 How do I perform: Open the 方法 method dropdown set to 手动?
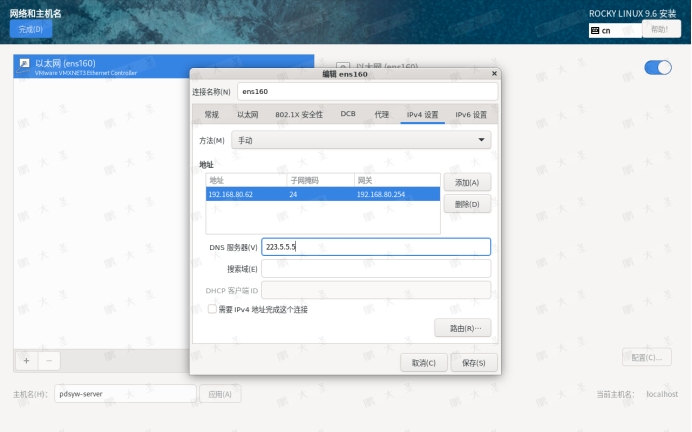click(361, 140)
